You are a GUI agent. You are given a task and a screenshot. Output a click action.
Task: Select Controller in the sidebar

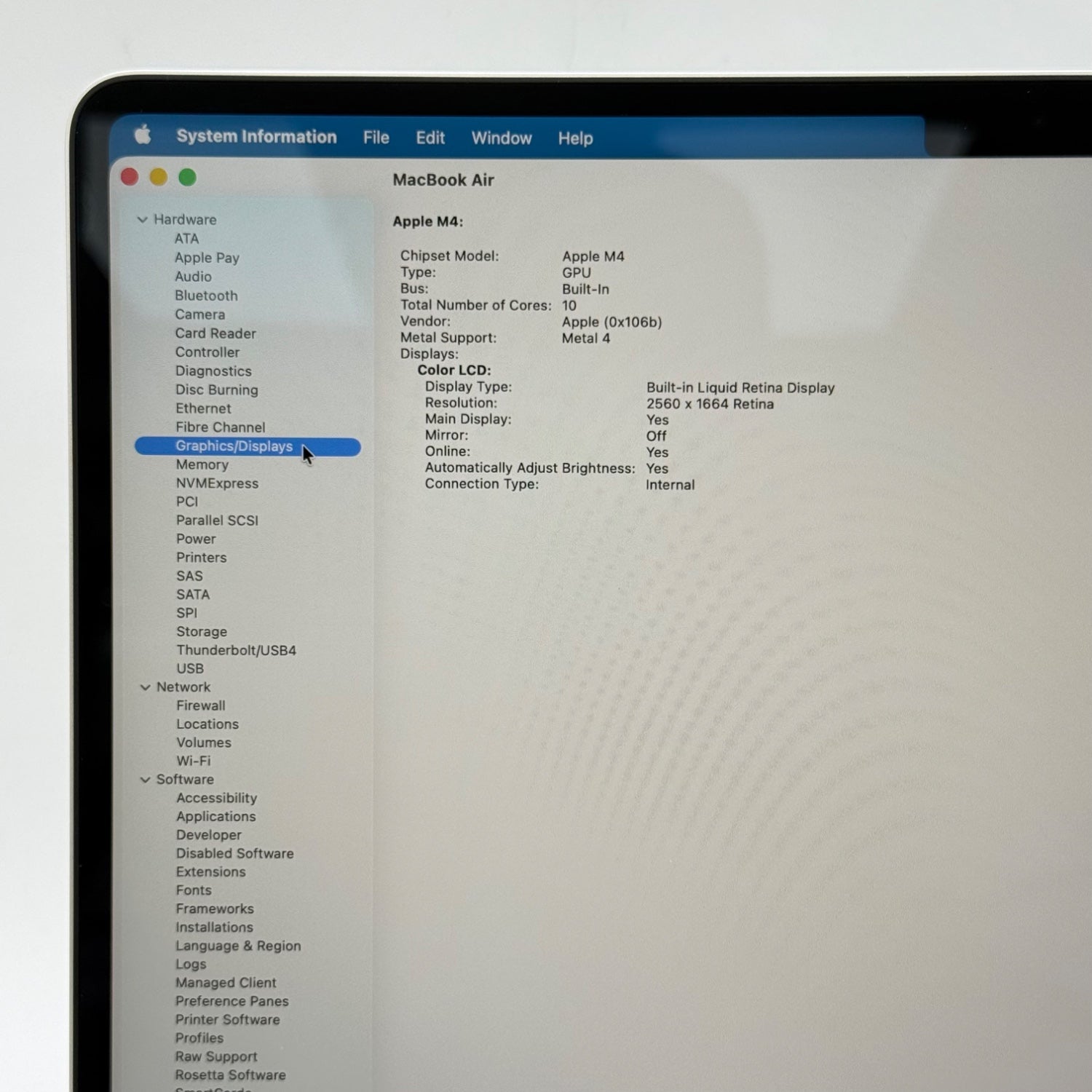tap(207, 352)
